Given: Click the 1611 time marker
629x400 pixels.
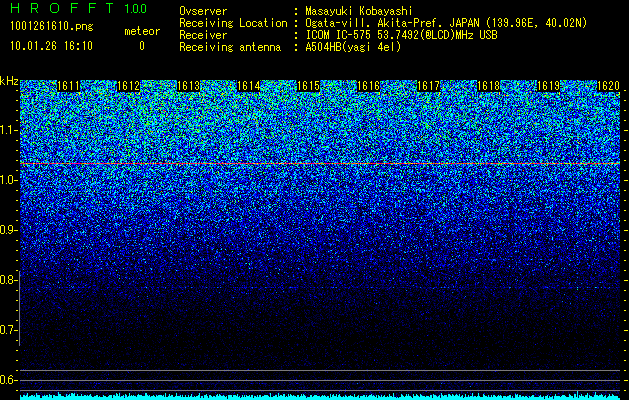Looking at the screenshot, I should (69, 86).
